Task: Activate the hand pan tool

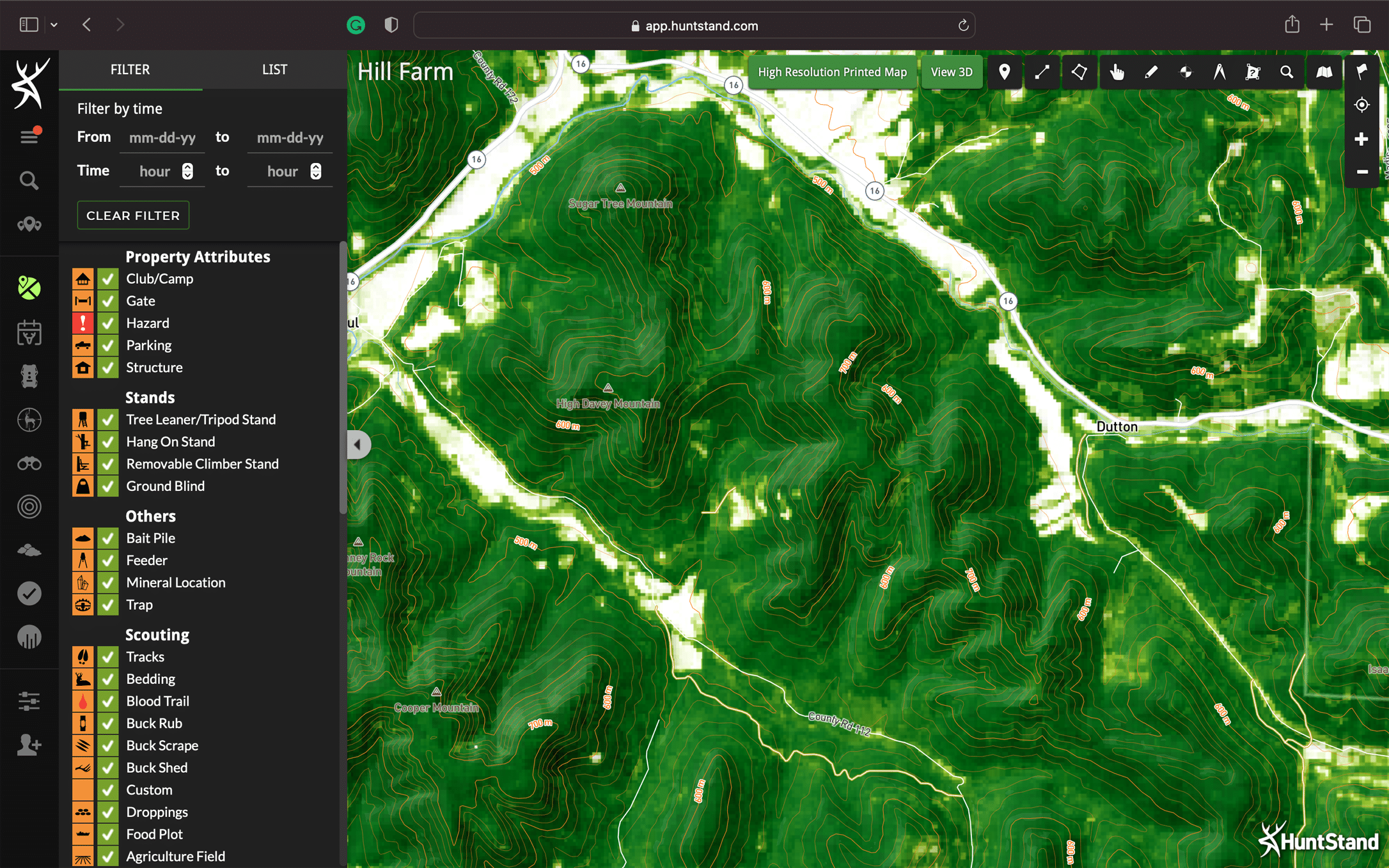Action: tap(1117, 72)
